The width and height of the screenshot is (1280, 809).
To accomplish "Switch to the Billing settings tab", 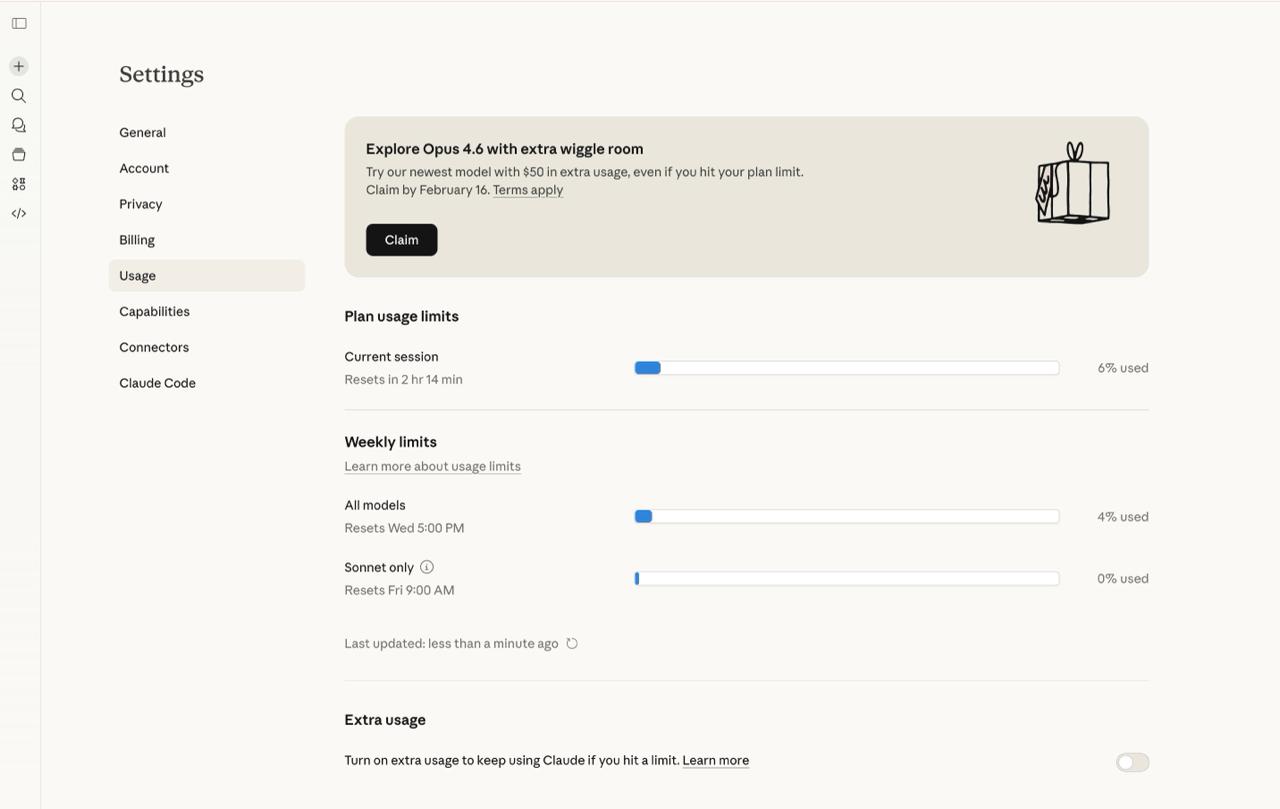I will coord(137,240).
